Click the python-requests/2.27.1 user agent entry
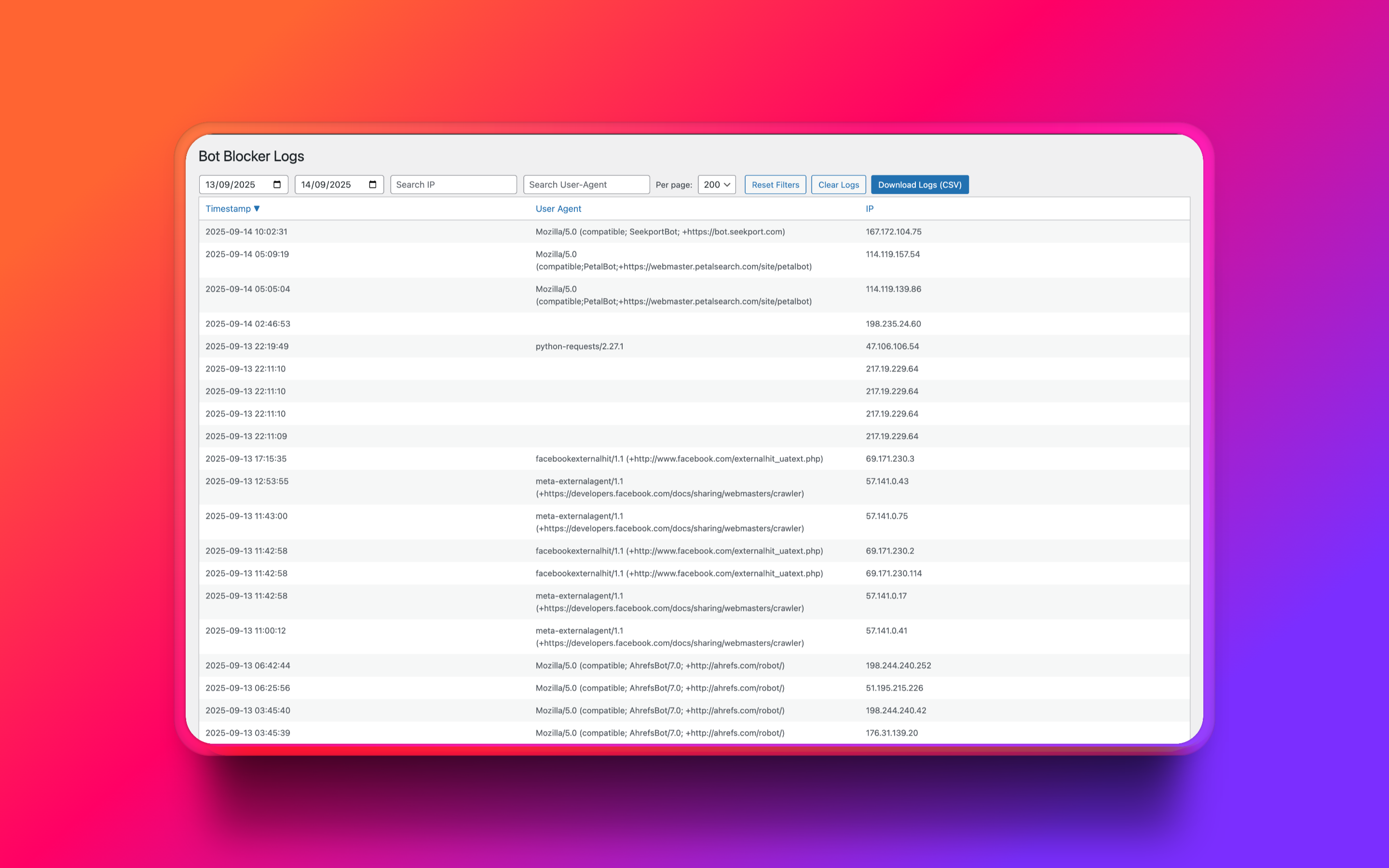 pos(579,346)
